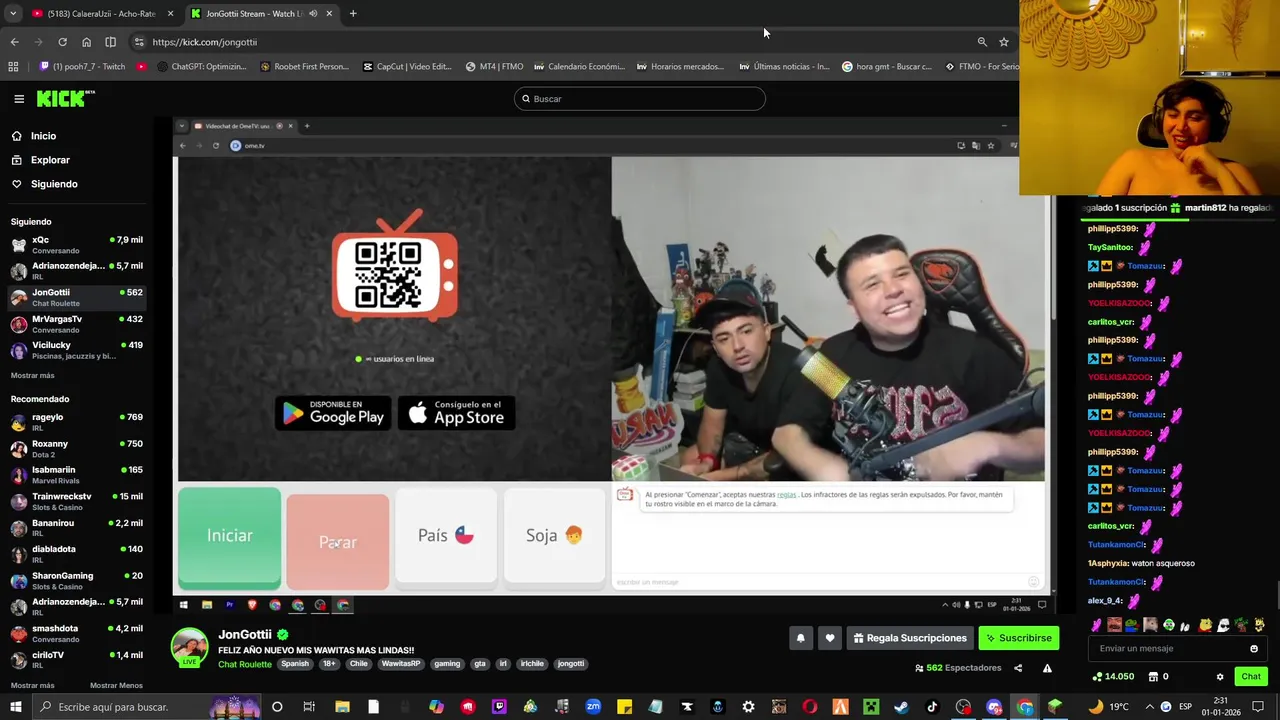Open the Chat Roulette category link
Screen dimensions: 1280x720
(x=245, y=664)
